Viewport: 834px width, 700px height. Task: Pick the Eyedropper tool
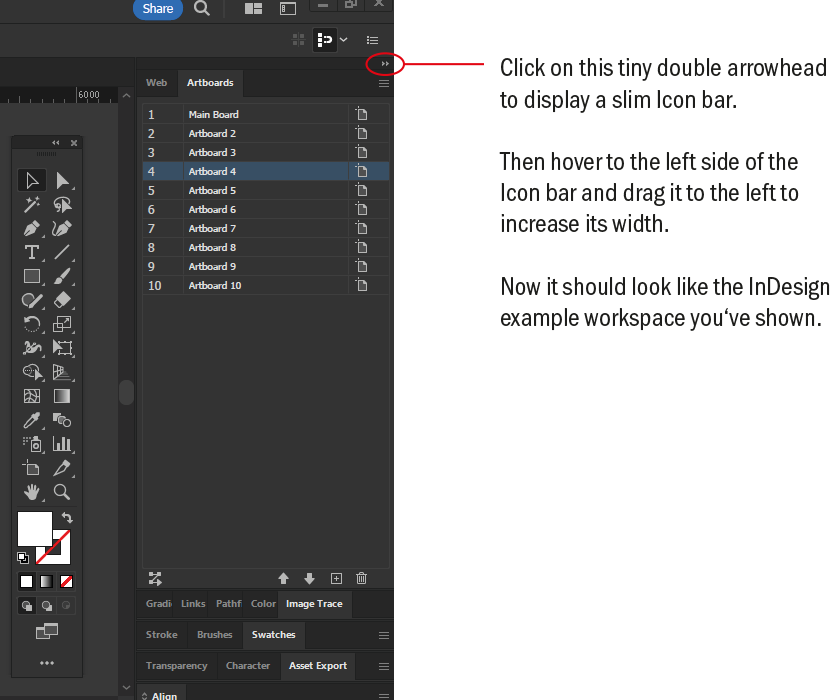click(x=31, y=420)
